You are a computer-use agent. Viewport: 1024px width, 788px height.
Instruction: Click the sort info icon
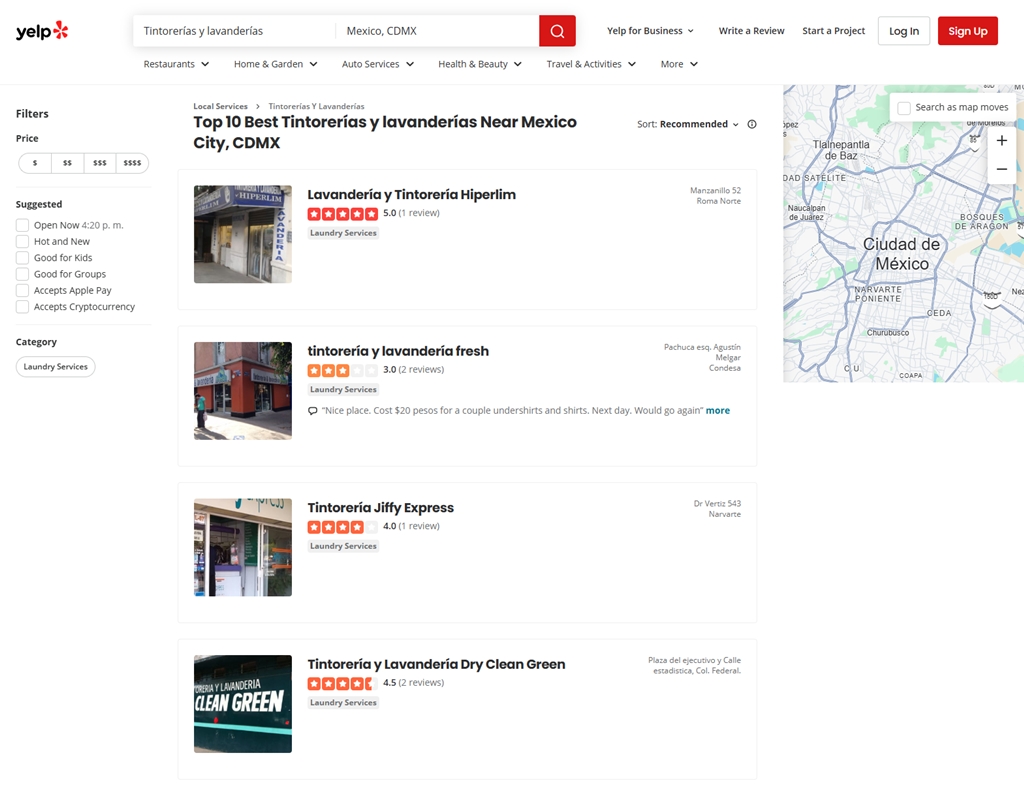(x=752, y=125)
